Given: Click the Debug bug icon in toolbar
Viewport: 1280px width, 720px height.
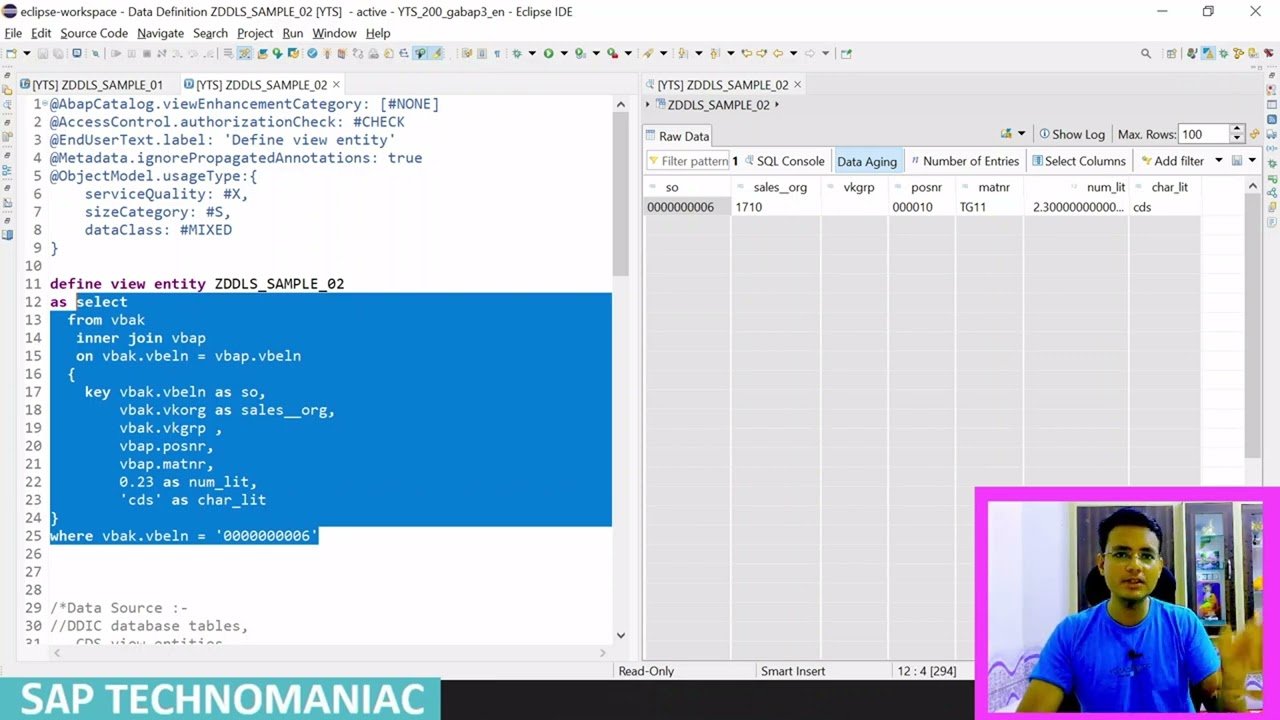Looking at the screenshot, I should tap(517, 53).
